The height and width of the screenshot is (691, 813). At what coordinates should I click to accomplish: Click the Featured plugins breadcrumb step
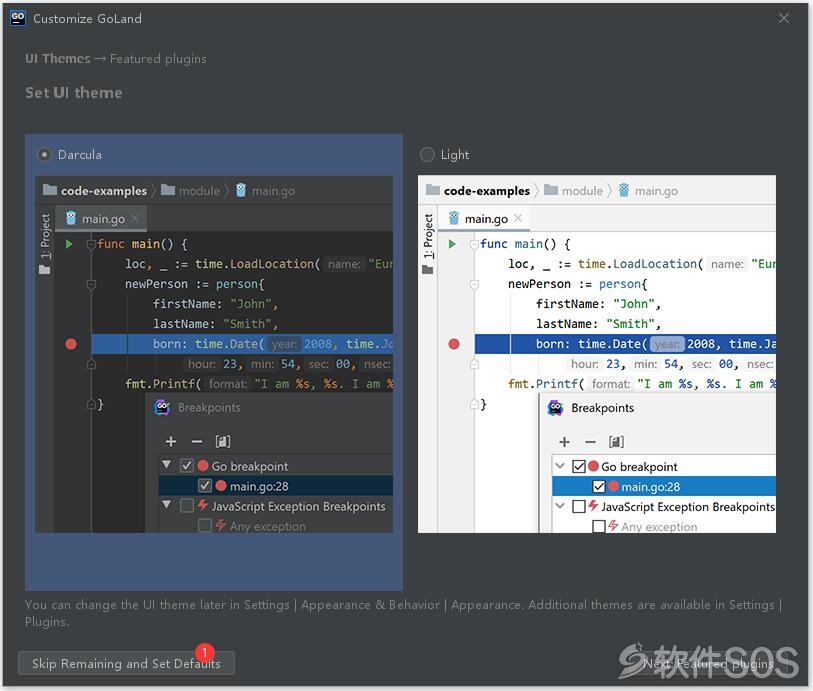click(x=158, y=59)
